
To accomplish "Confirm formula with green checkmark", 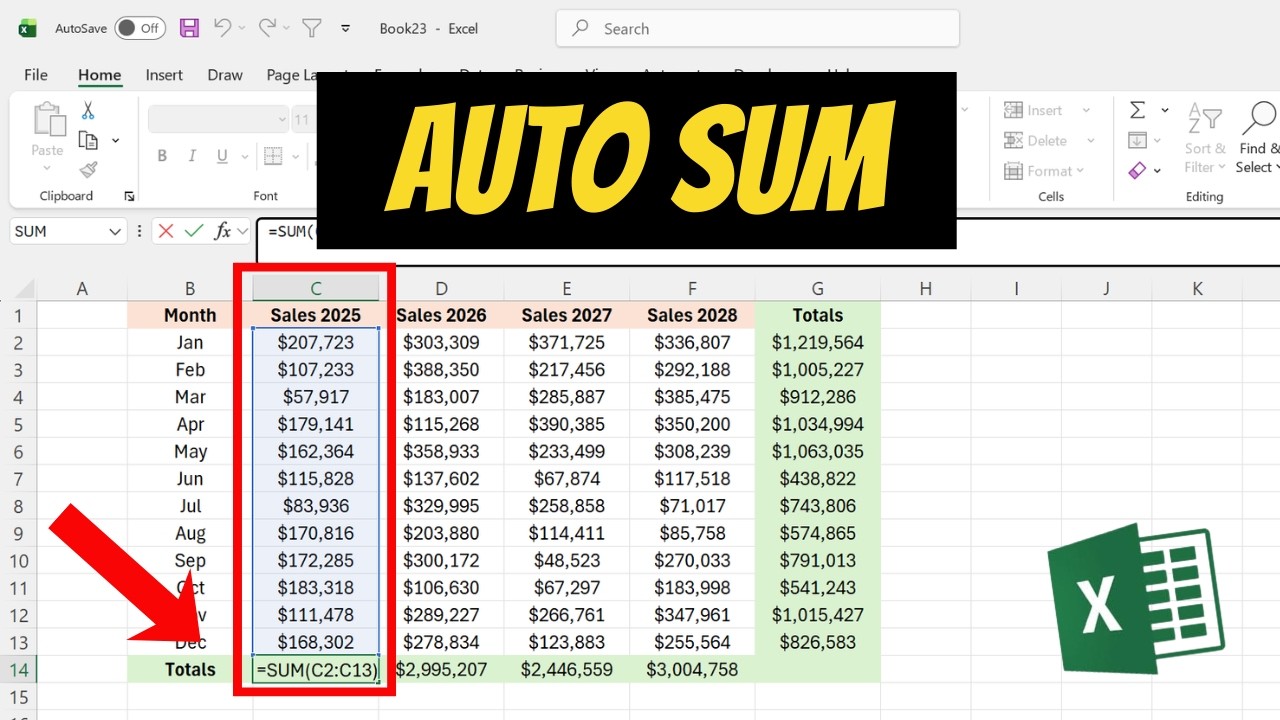I will [x=194, y=231].
